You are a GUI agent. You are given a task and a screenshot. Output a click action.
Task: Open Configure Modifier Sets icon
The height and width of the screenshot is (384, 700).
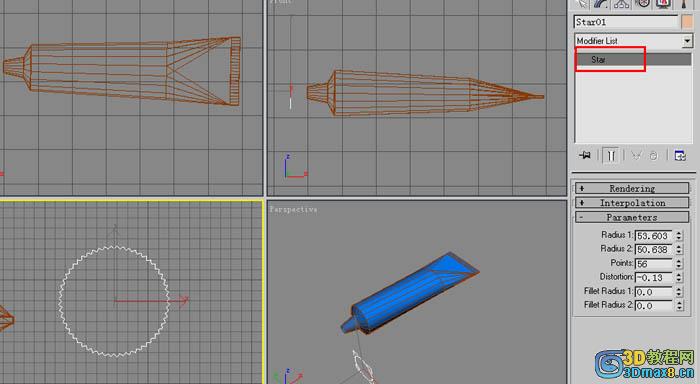(680, 155)
